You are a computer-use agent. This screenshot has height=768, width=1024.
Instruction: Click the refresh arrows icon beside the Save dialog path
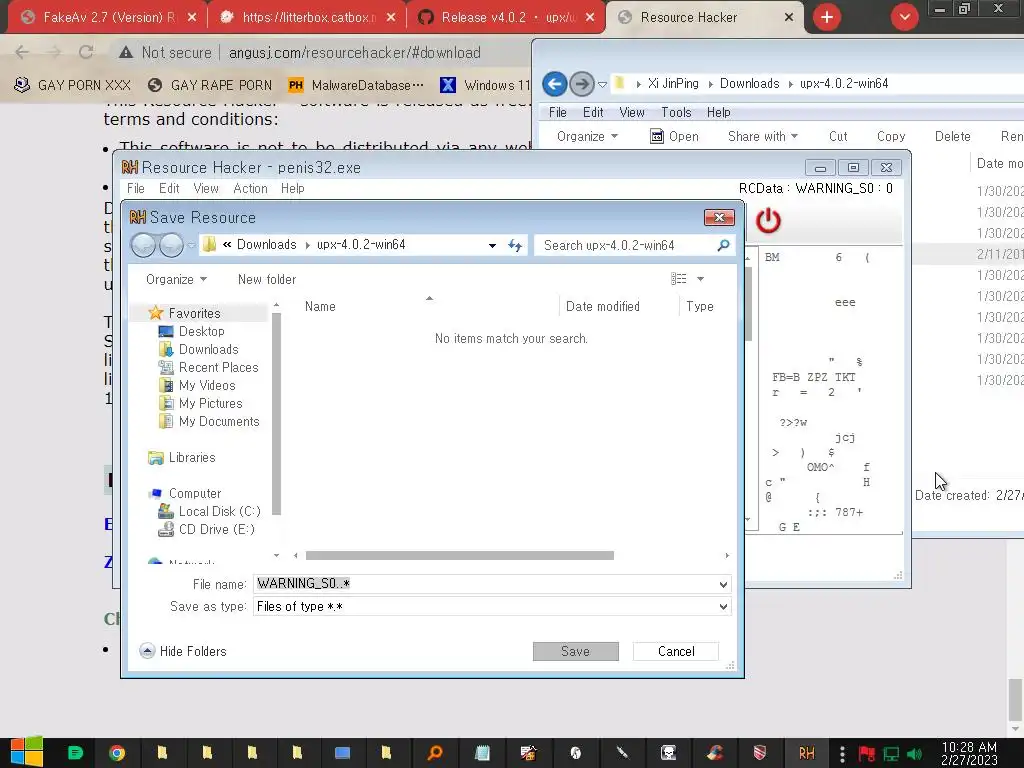[x=515, y=246]
